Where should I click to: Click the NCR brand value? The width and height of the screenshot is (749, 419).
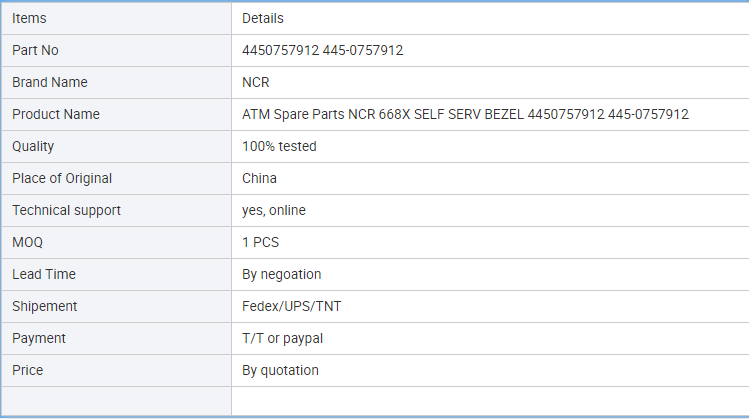[256, 82]
